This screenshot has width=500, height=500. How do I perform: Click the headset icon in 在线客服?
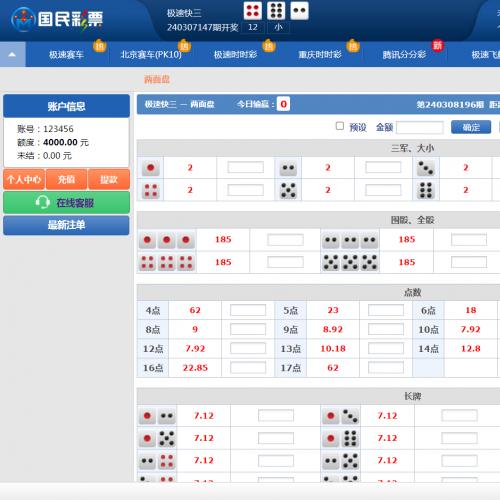43,202
